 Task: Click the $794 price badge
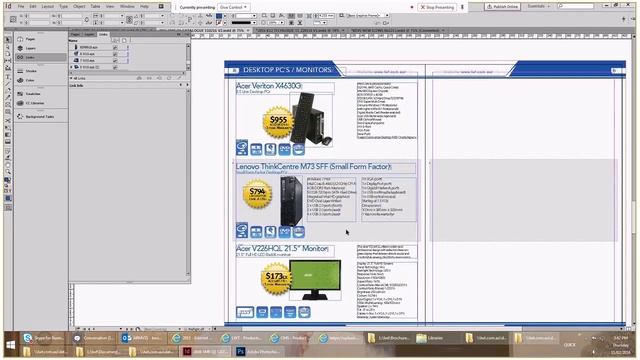pos(257,193)
